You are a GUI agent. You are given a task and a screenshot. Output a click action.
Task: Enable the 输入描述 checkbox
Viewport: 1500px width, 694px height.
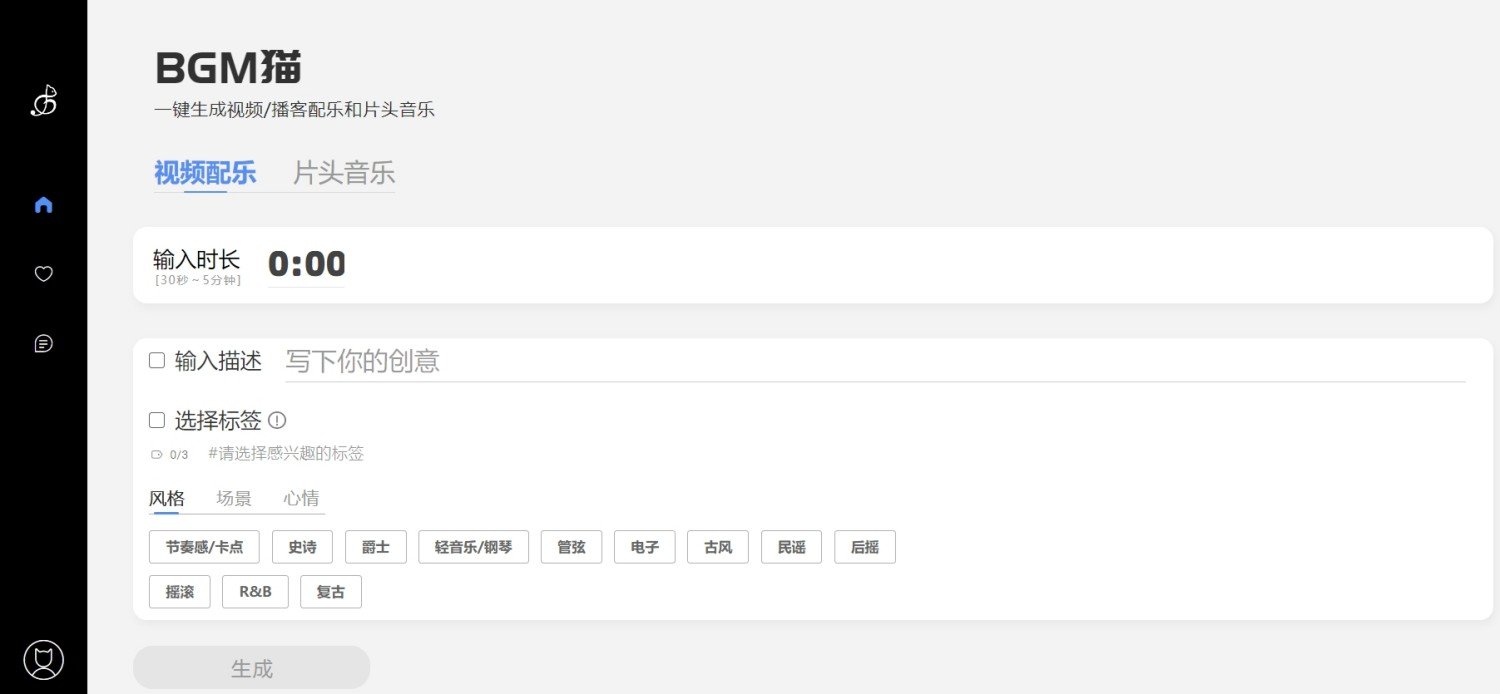click(x=157, y=360)
